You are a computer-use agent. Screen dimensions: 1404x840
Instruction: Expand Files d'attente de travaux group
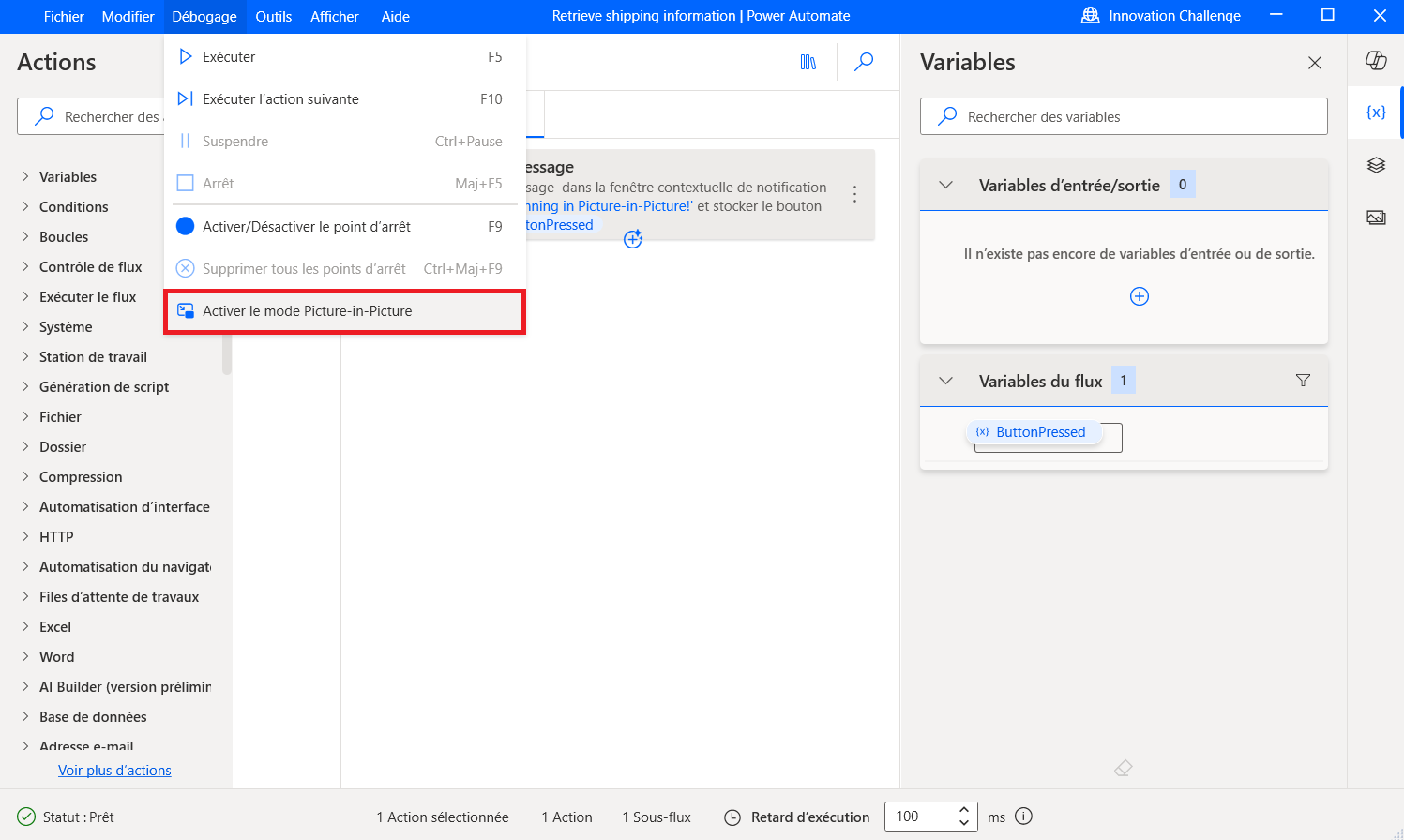coord(26,596)
